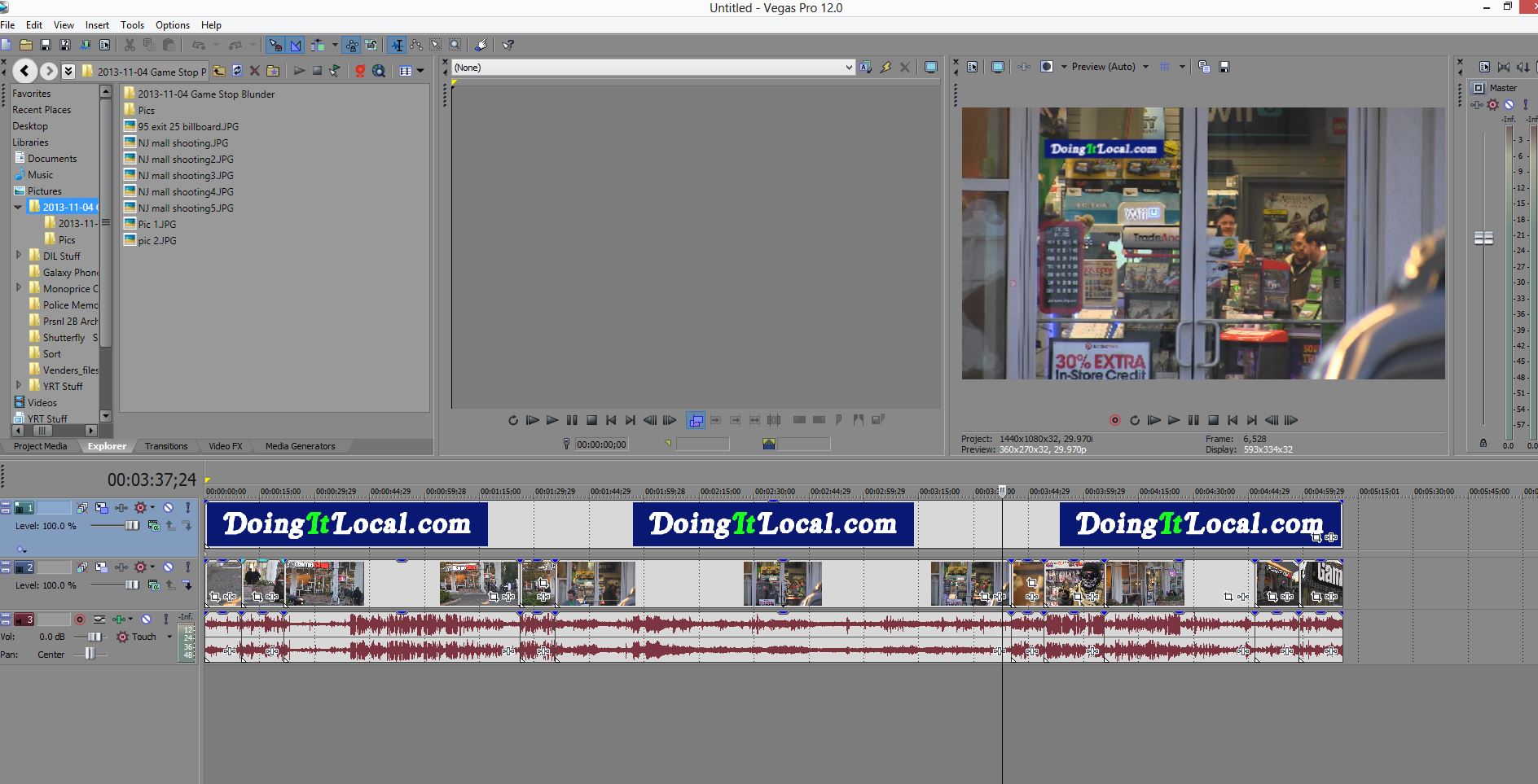
Task: Solo video track 2
Action: pos(187,567)
